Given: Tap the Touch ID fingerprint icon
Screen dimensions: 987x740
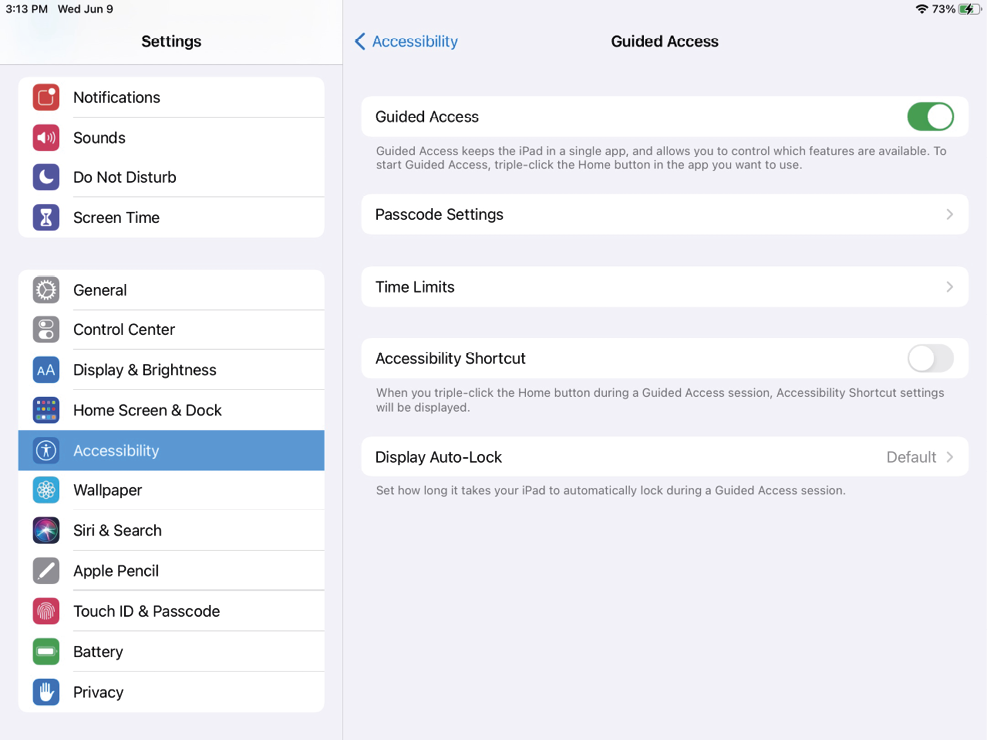Looking at the screenshot, I should click(x=46, y=611).
